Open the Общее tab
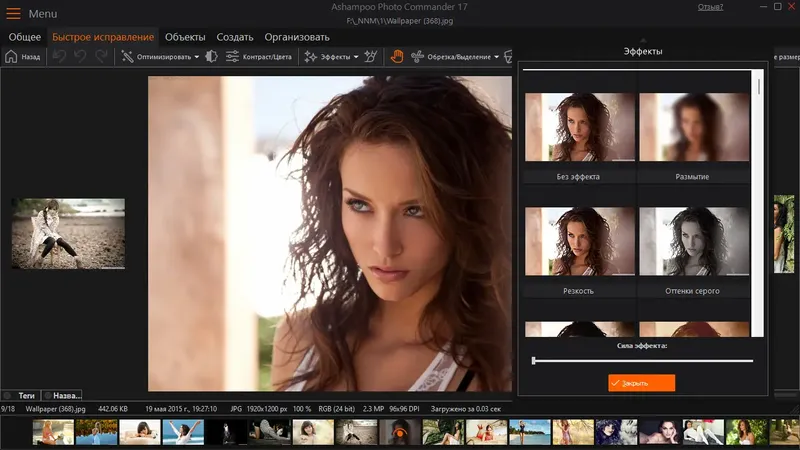800x450 pixels. 24,37
